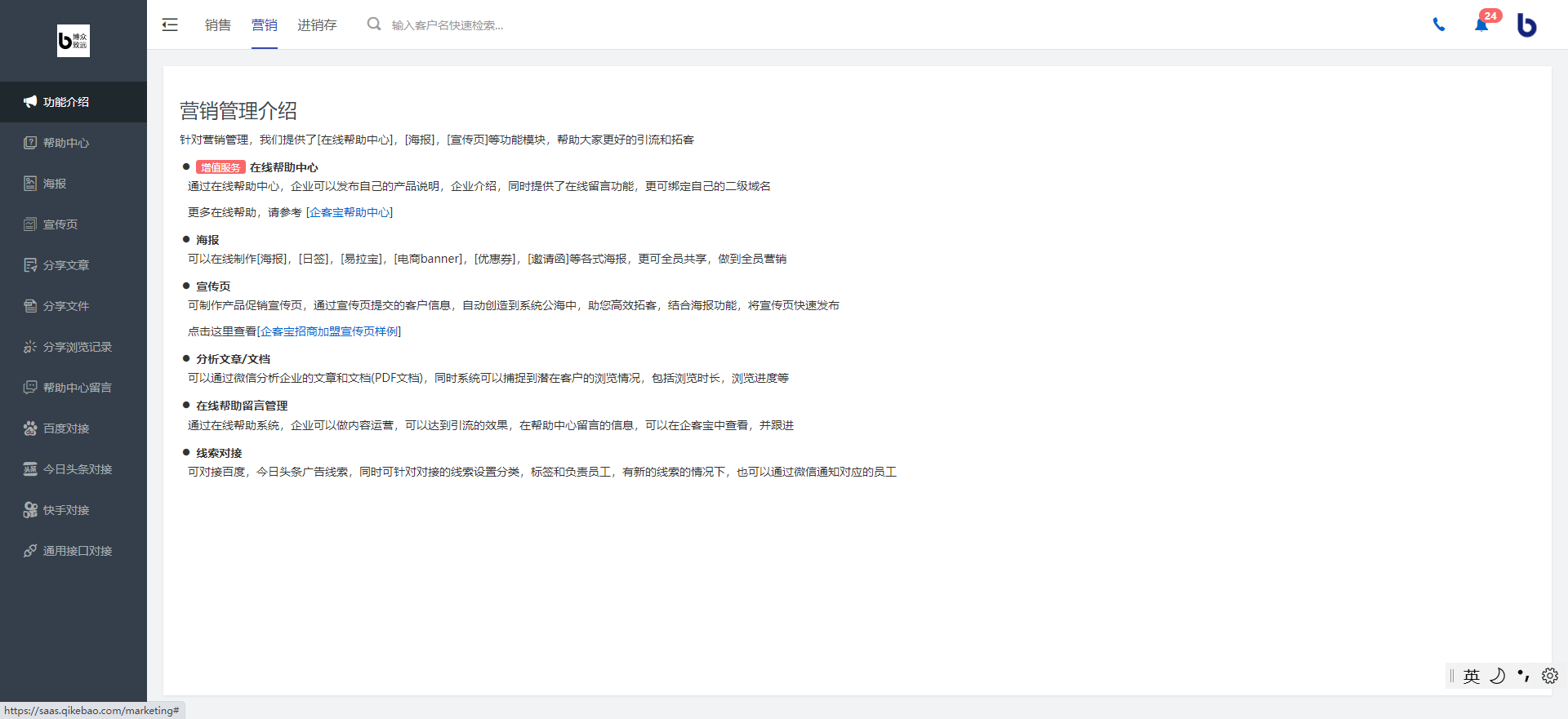Open 宣传页 sidebar menu item
This screenshot has height=719, width=1568.
coord(73,224)
